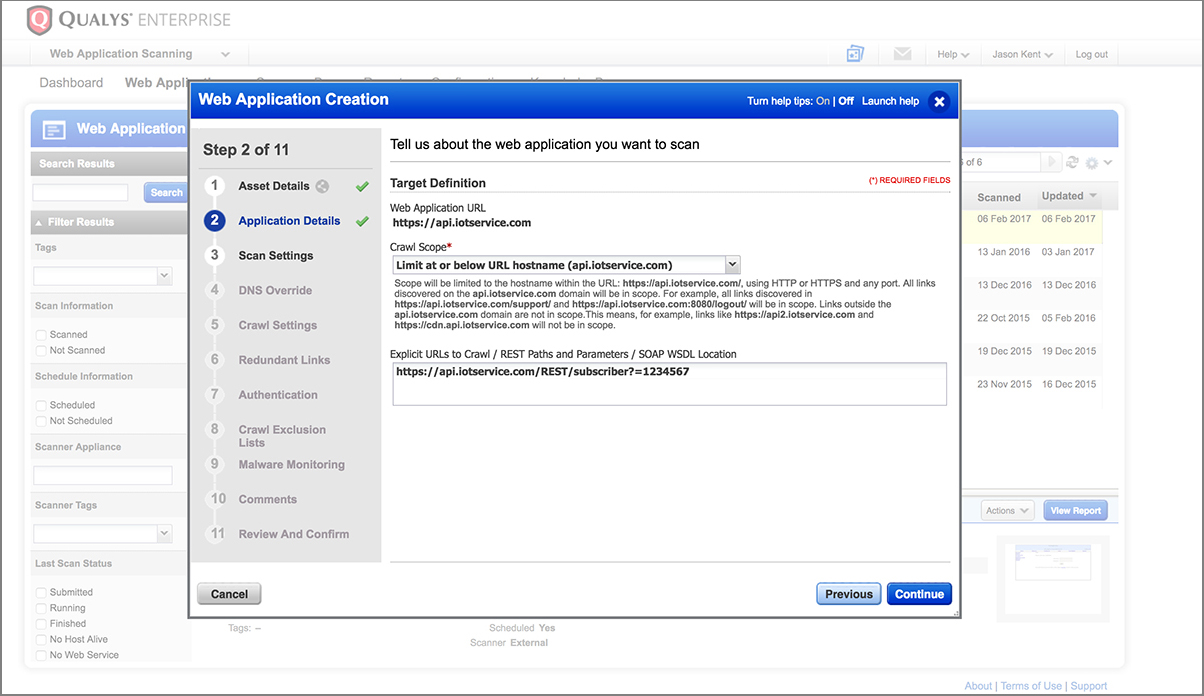Click the Launch help link

point(890,101)
